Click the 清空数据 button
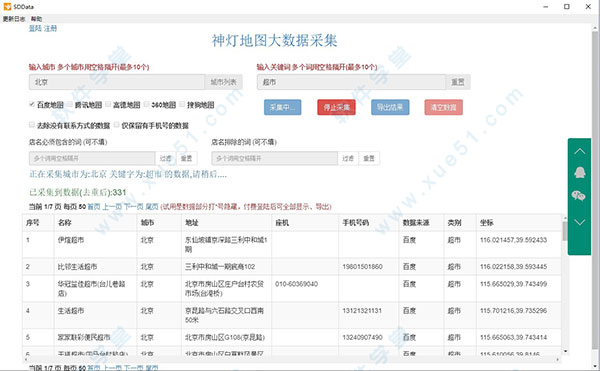600x371 pixels. (x=443, y=107)
